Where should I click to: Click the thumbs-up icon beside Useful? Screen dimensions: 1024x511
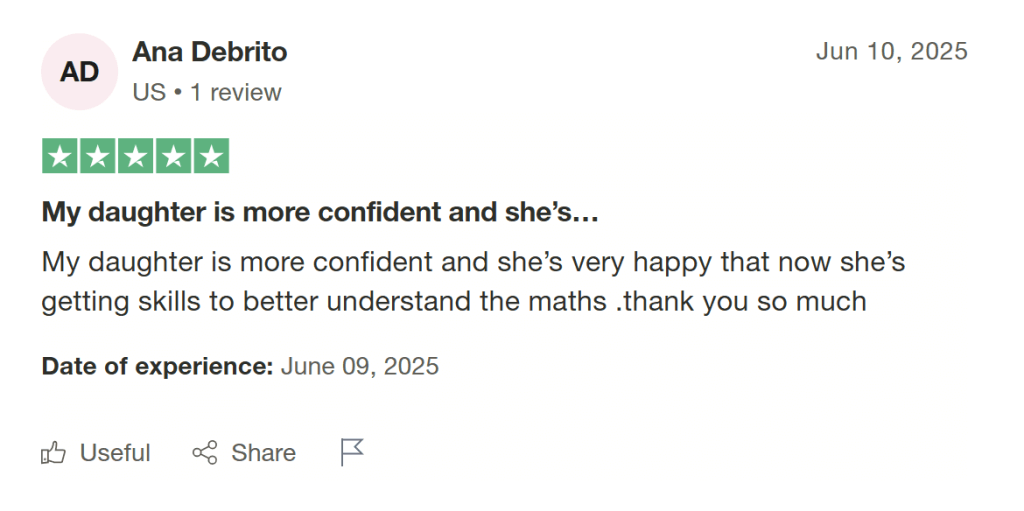coord(53,453)
